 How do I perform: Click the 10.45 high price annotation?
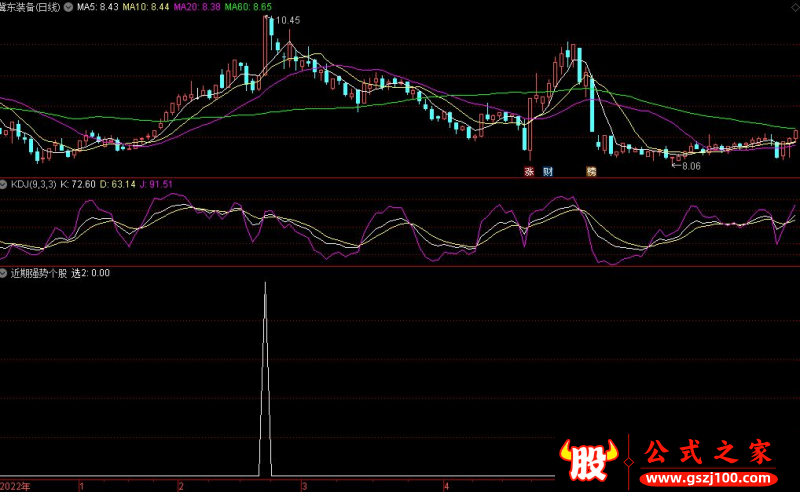click(x=286, y=20)
